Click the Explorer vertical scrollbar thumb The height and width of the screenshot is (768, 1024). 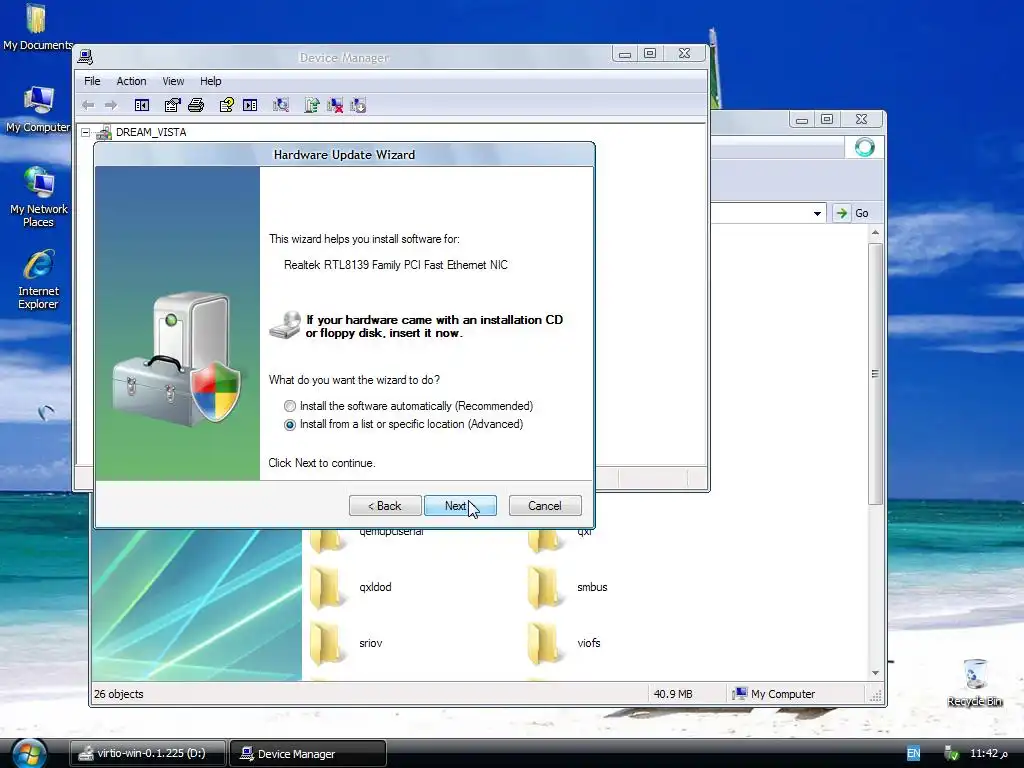tap(875, 374)
